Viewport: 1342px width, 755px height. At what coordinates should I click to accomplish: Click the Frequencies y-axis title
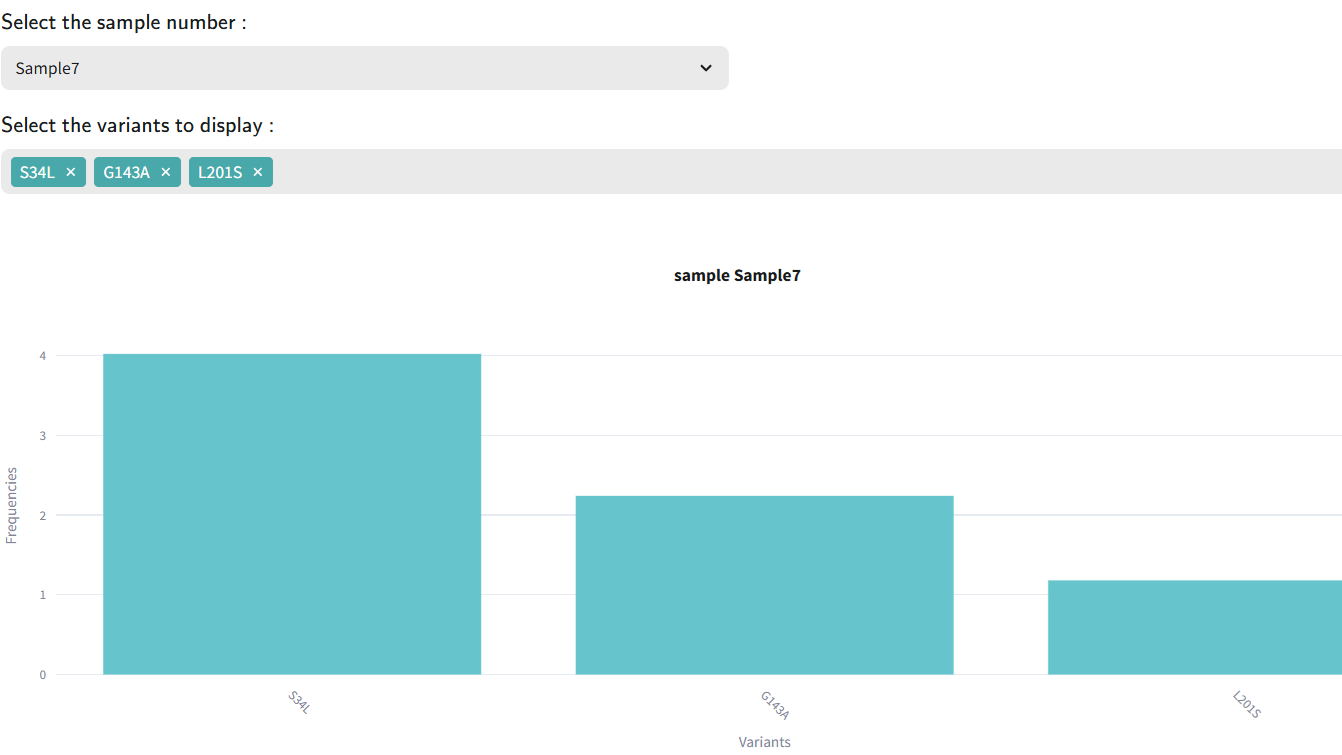tap(12, 505)
